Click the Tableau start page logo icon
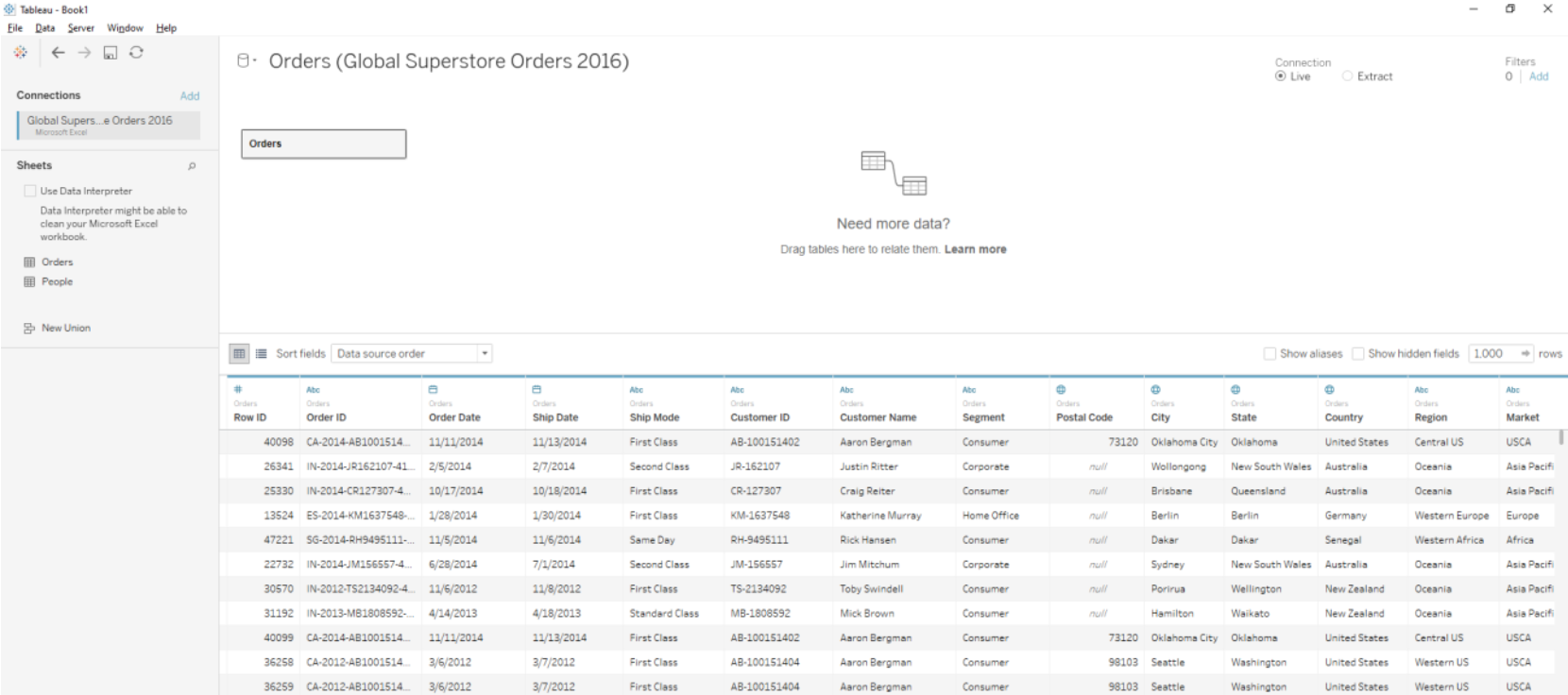 point(20,53)
